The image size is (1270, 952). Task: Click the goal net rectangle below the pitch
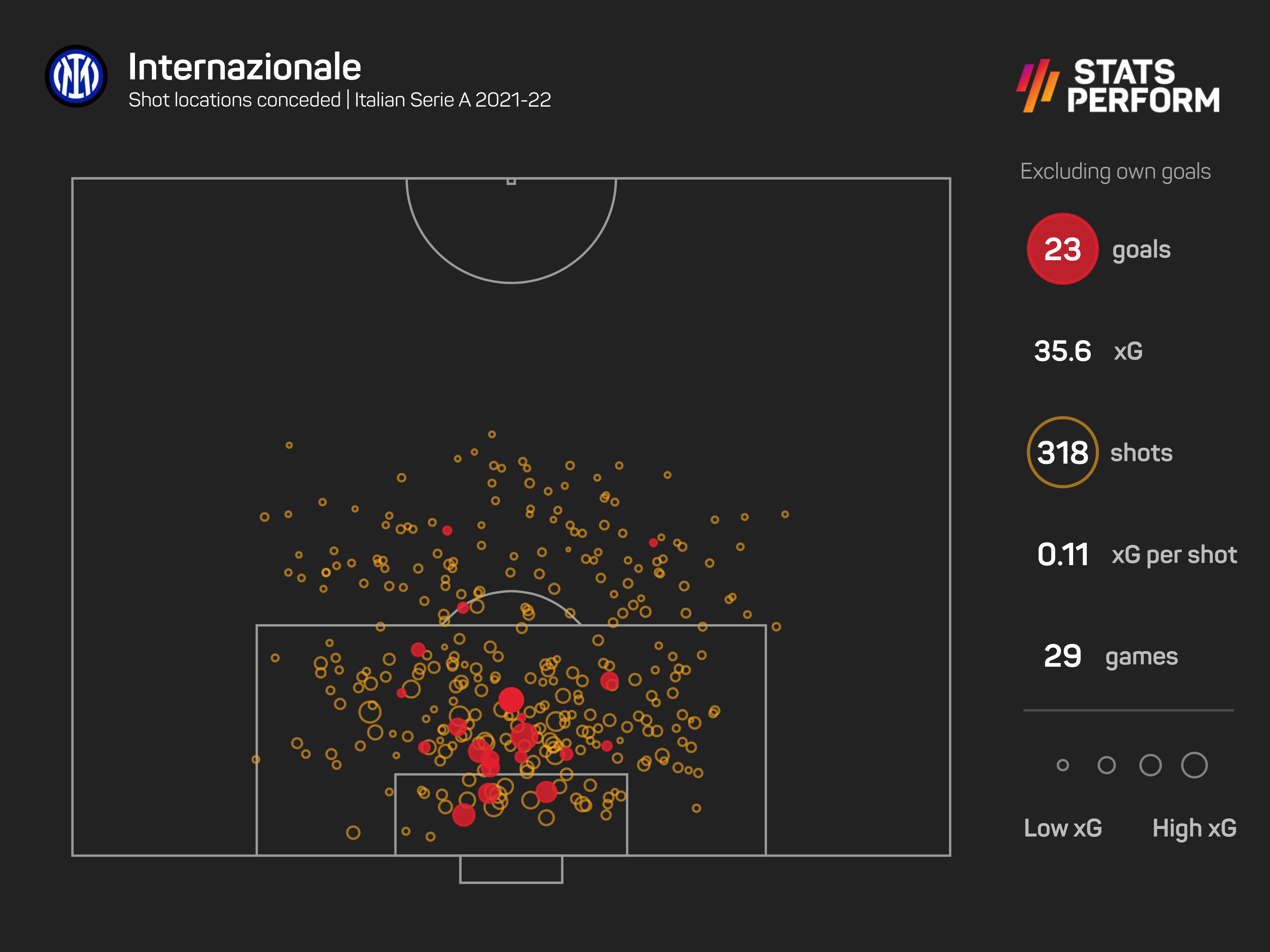pyautogui.click(x=511, y=869)
